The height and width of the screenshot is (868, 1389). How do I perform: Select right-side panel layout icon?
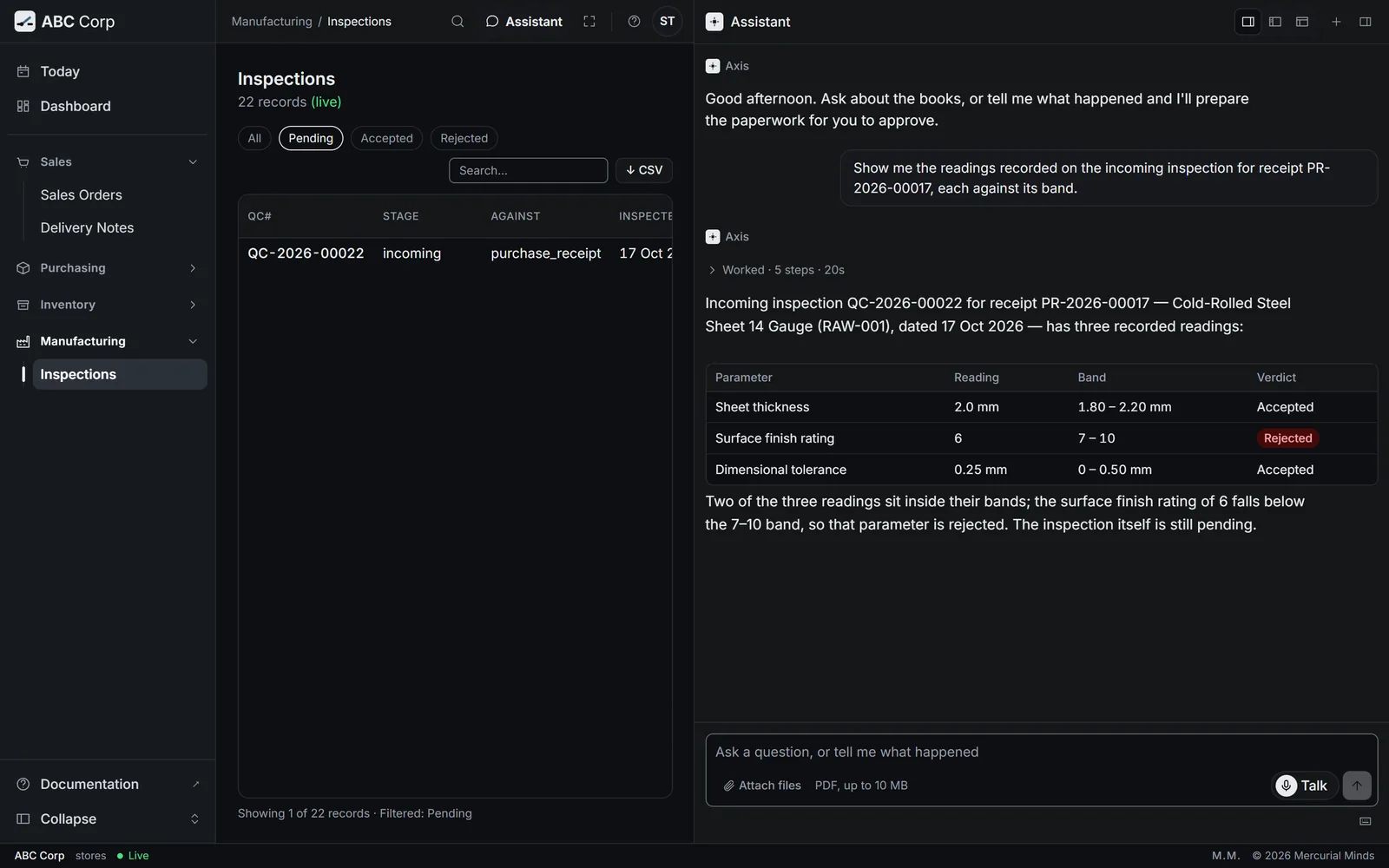pos(1247,22)
